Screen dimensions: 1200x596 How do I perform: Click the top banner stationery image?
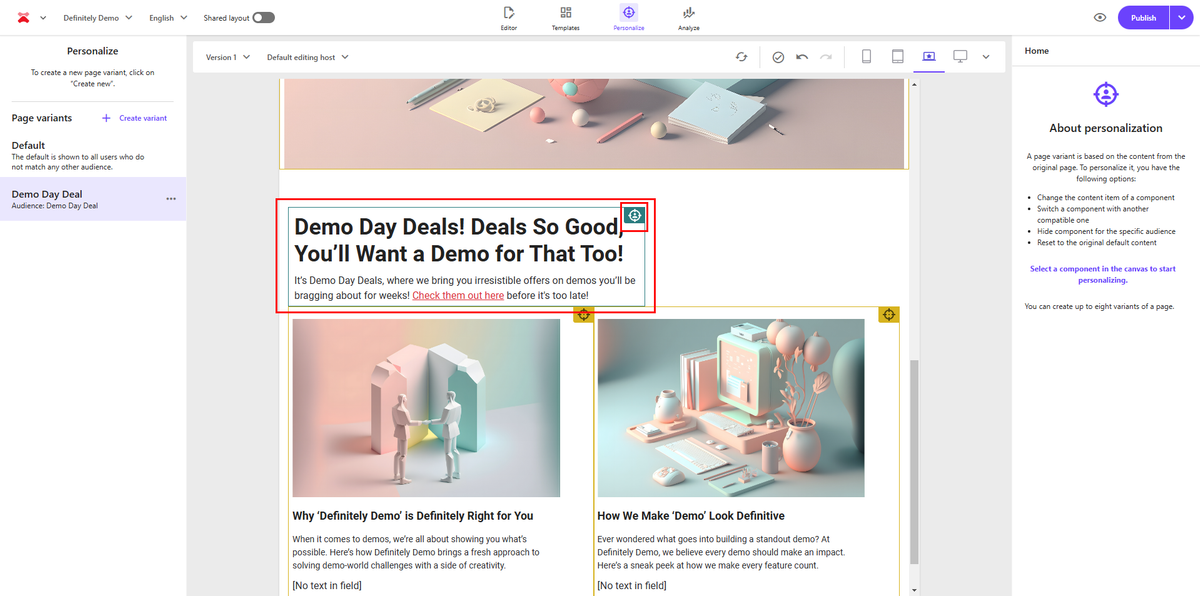pos(594,124)
